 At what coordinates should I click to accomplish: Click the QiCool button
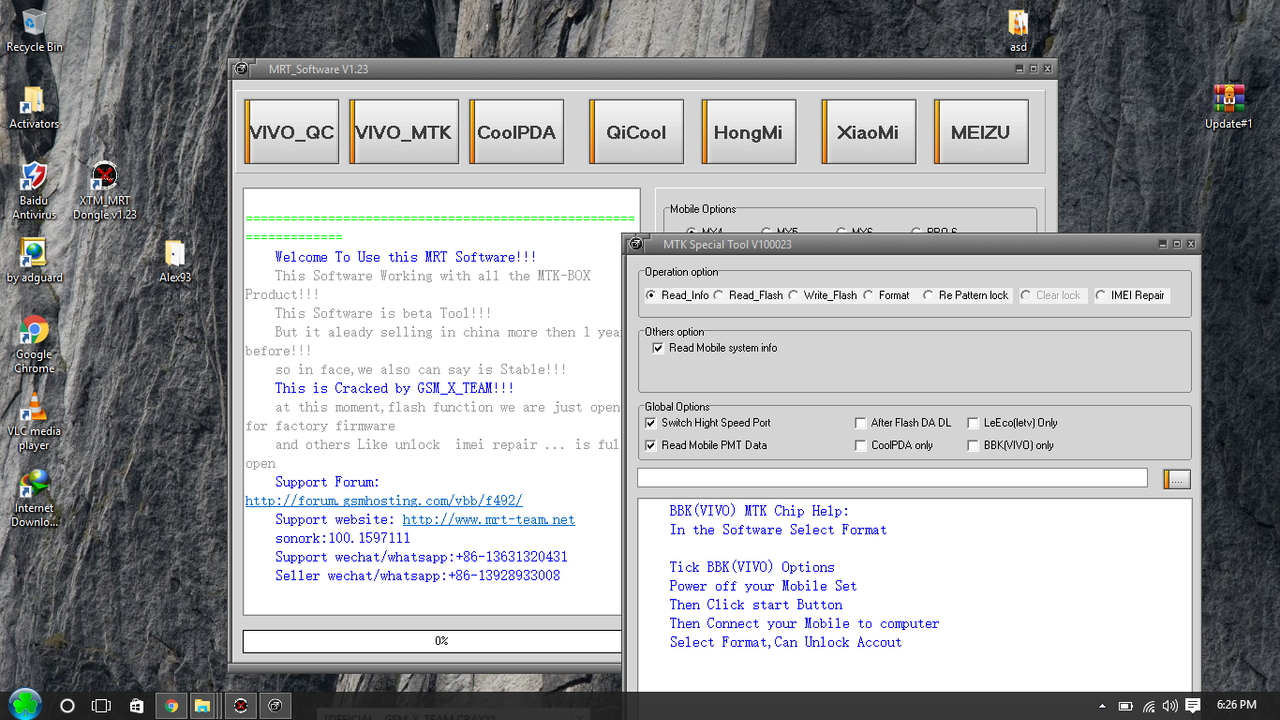(636, 132)
